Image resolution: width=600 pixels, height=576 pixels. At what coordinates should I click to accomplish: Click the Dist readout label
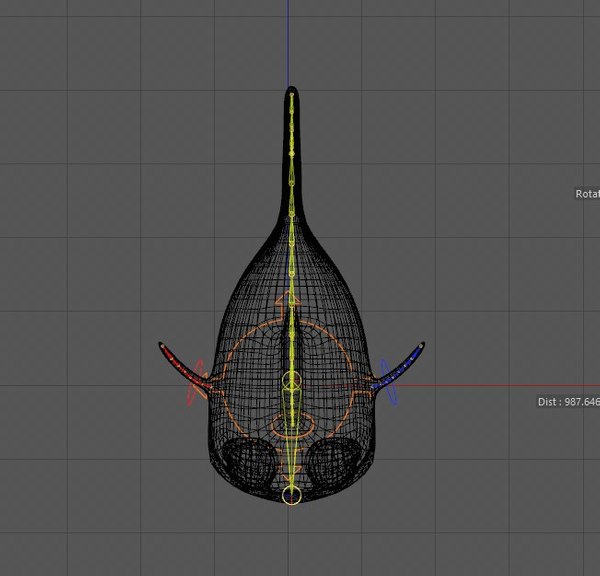click(569, 401)
